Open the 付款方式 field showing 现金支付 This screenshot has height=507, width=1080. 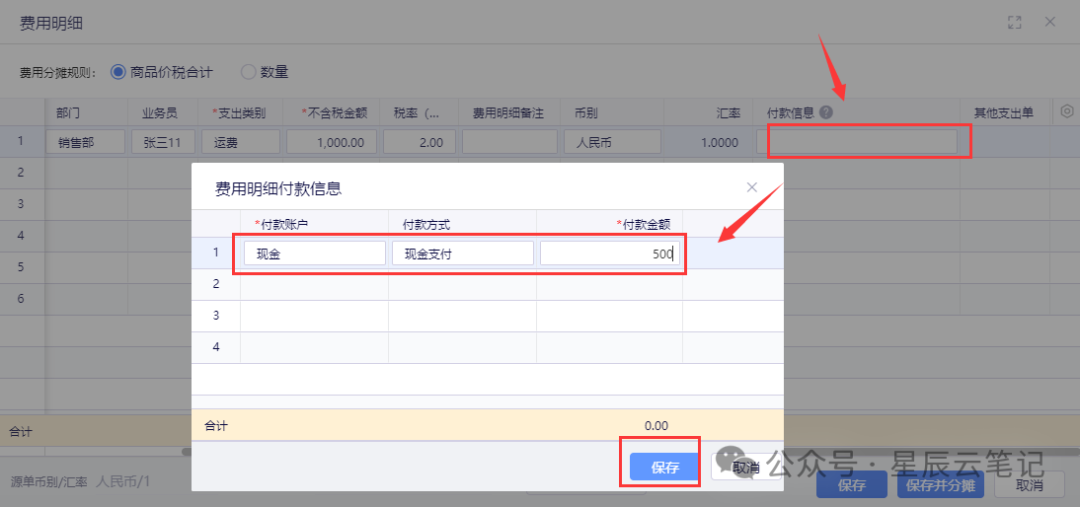[x=462, y=254]
